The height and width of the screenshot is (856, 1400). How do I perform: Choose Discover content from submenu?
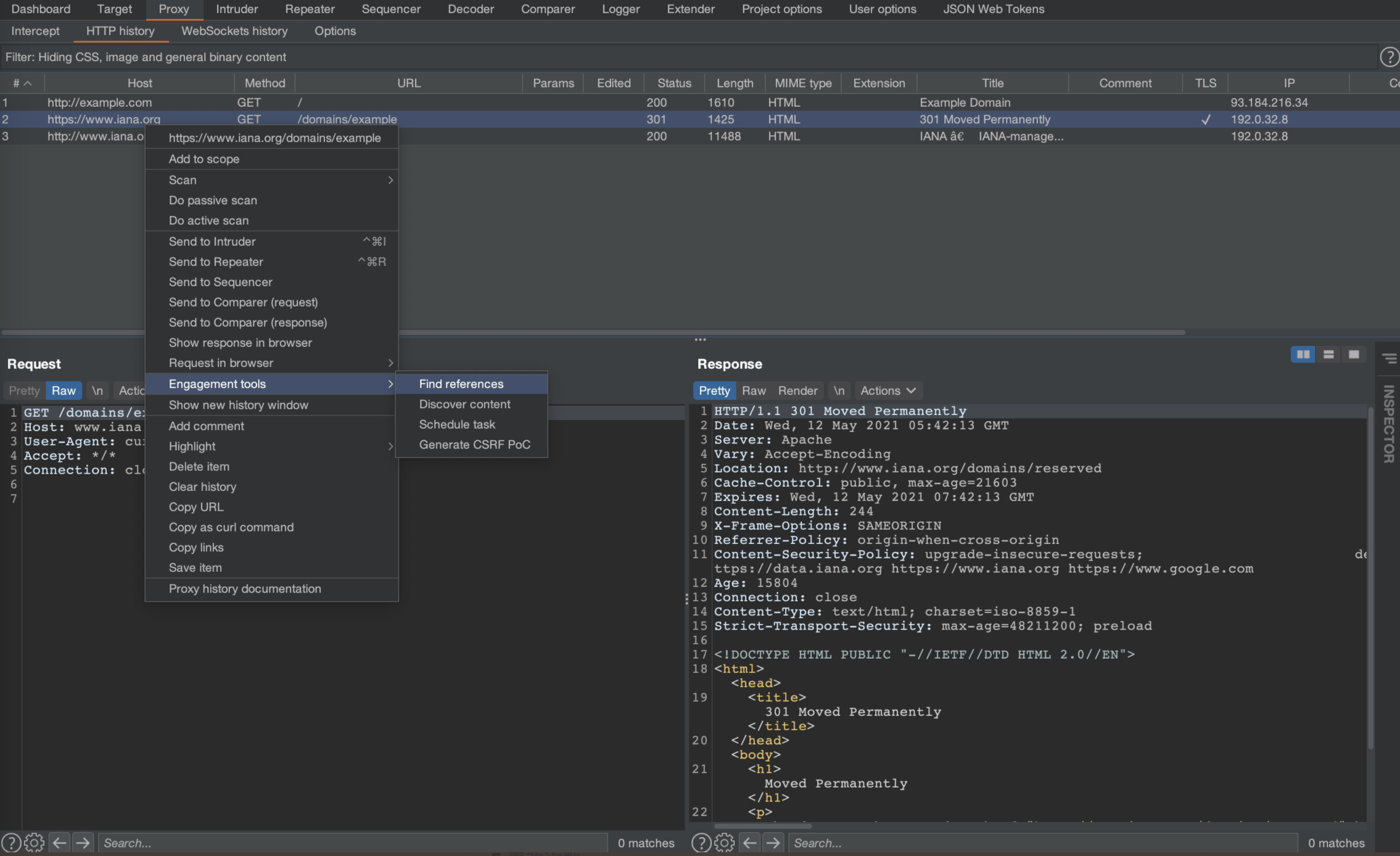click(471, 404)
